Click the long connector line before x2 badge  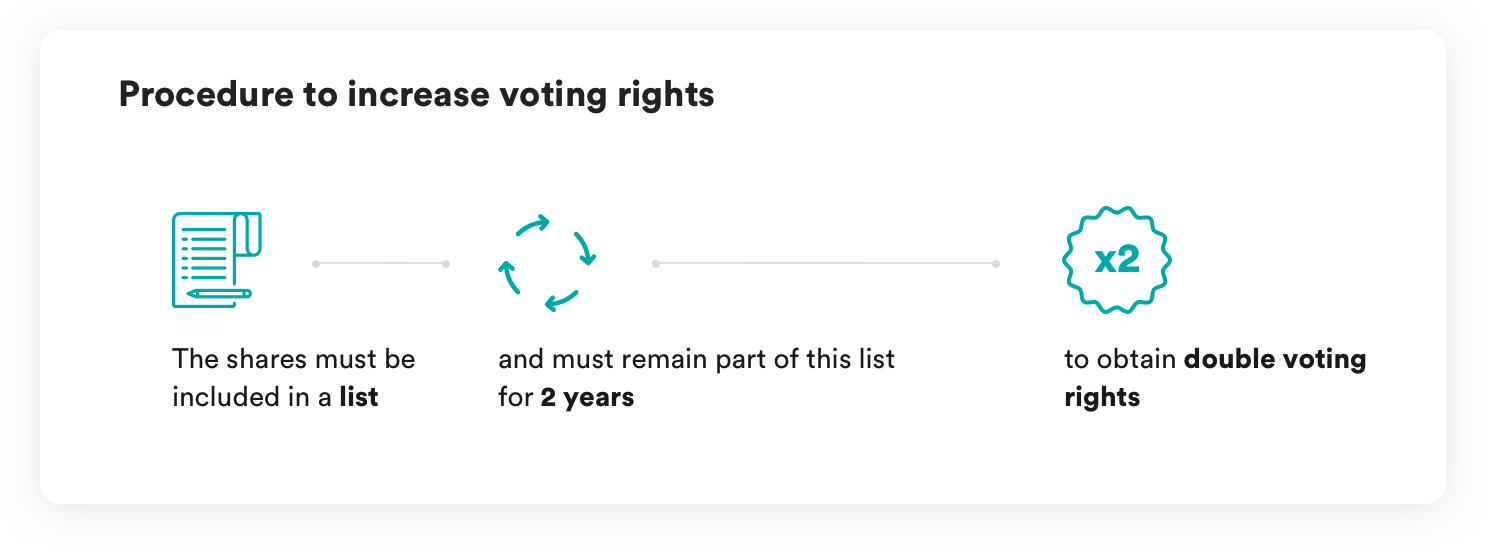(826, 264)
